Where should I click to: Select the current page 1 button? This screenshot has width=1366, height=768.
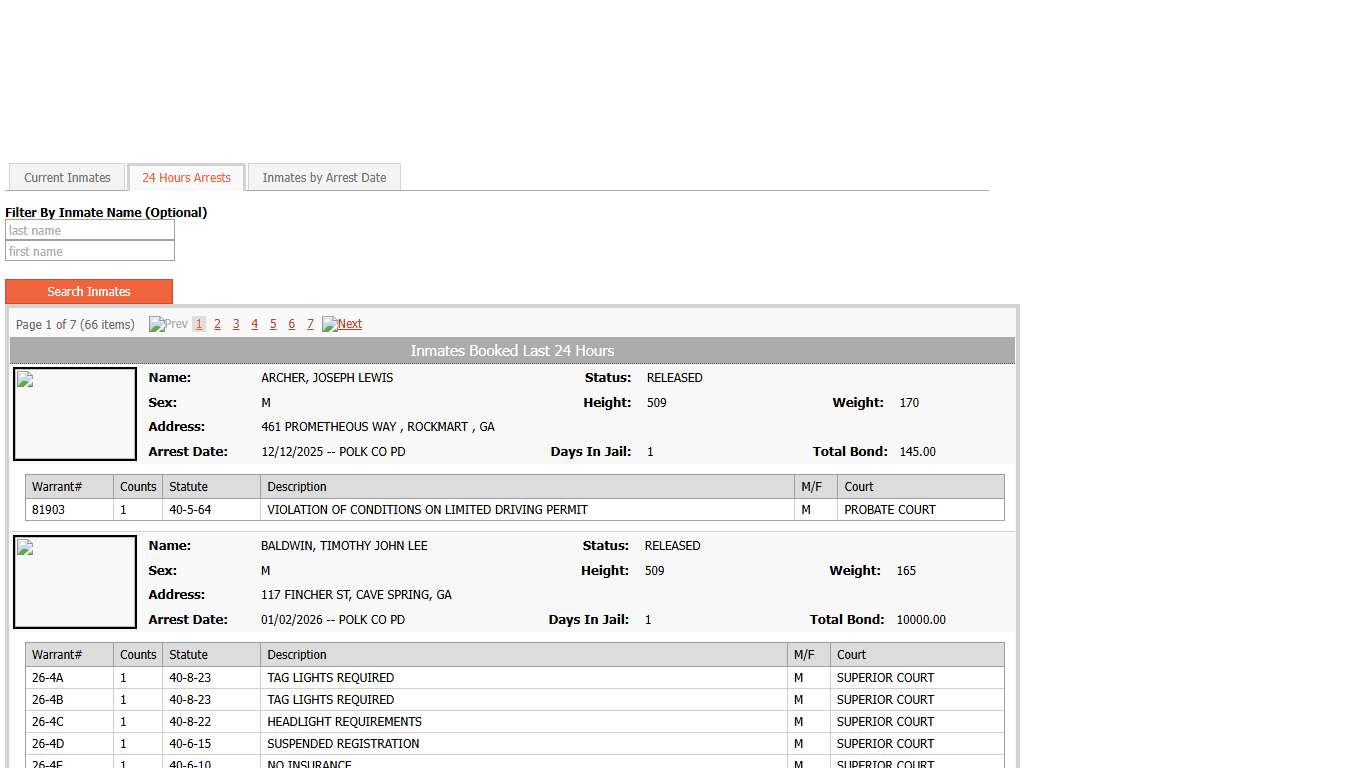point(198,324)
